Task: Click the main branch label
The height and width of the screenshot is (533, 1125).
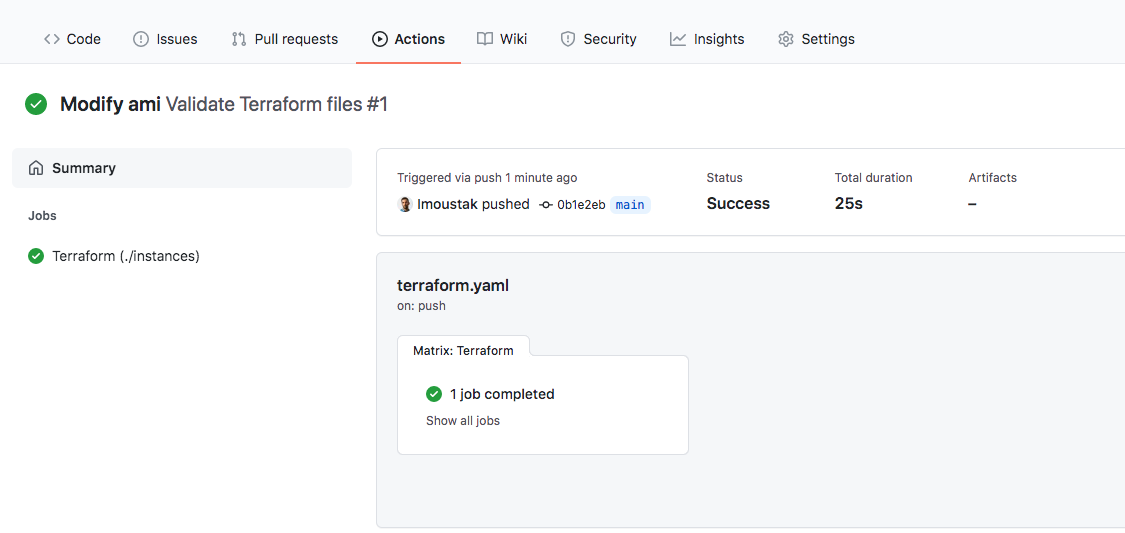Action: (x=630, y=205)
